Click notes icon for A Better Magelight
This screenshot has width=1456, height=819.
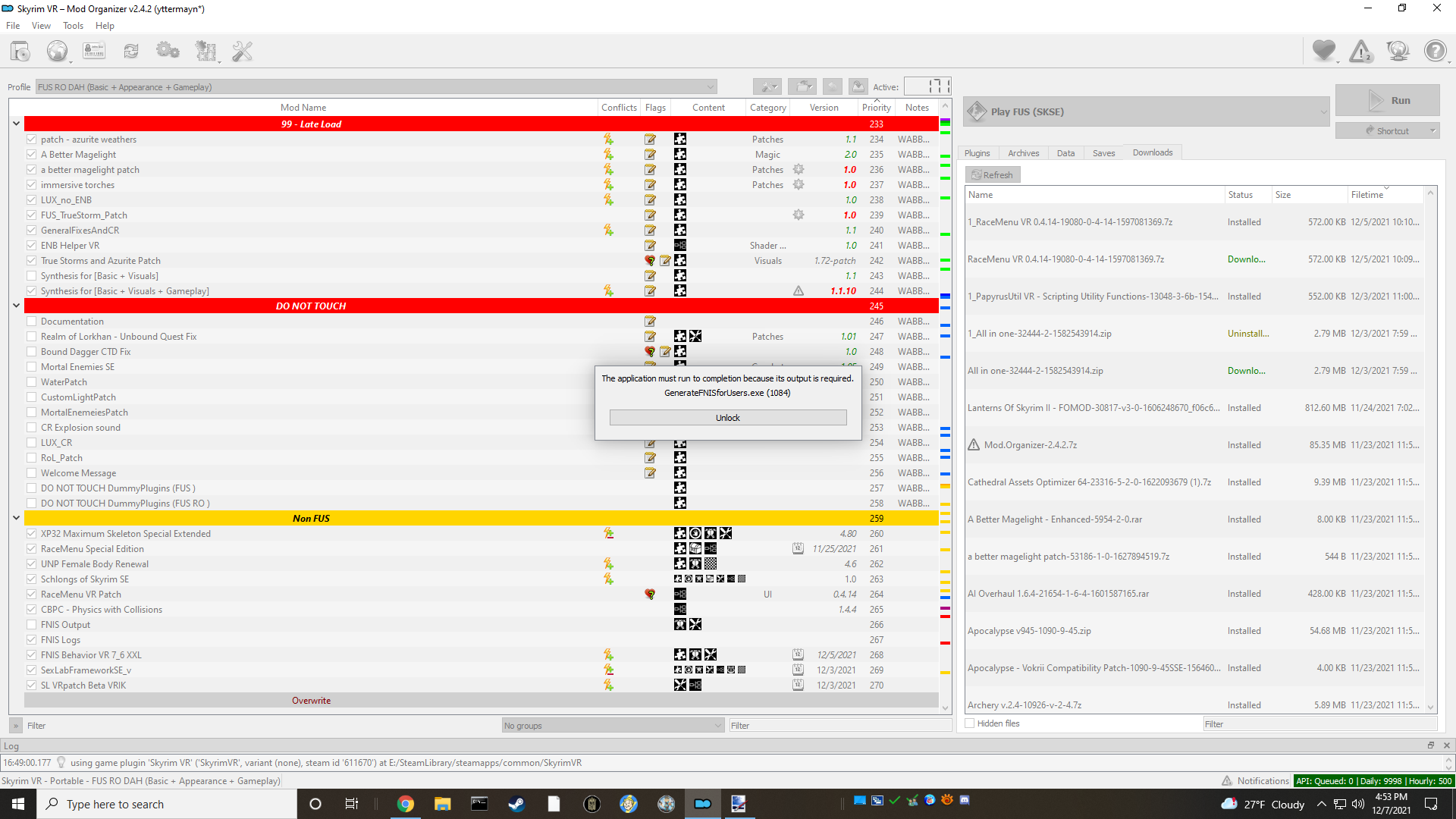click(x=650, y=155)
